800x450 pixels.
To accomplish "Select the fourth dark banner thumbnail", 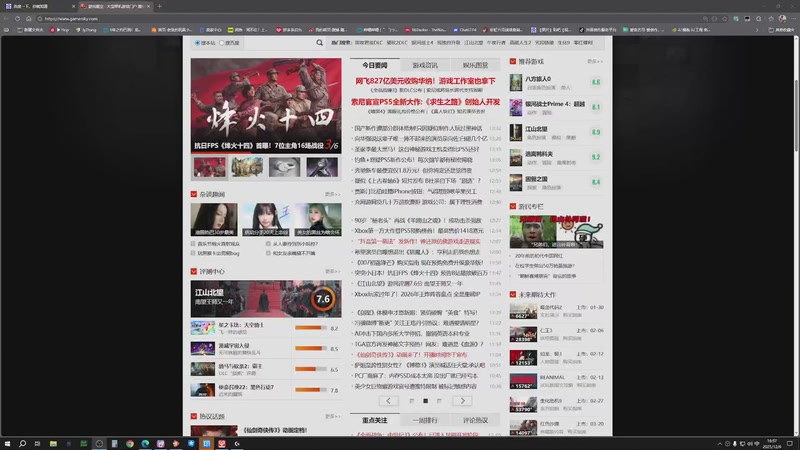I will (x=322, y=167).
